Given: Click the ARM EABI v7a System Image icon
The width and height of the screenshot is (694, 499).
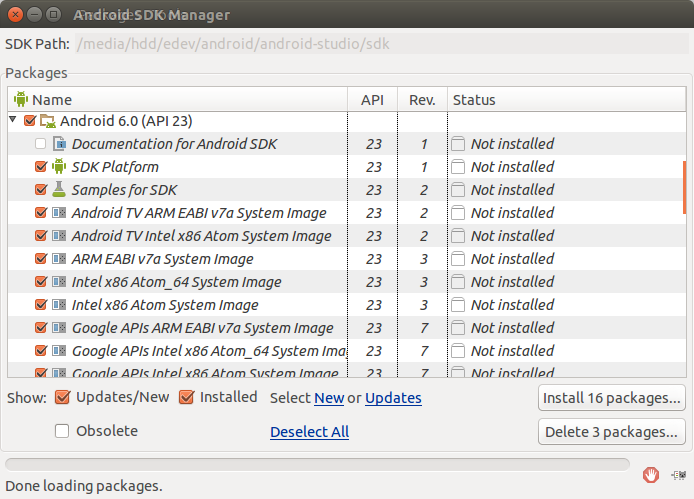Looking at the screenshot, I should tap(59, 259).
